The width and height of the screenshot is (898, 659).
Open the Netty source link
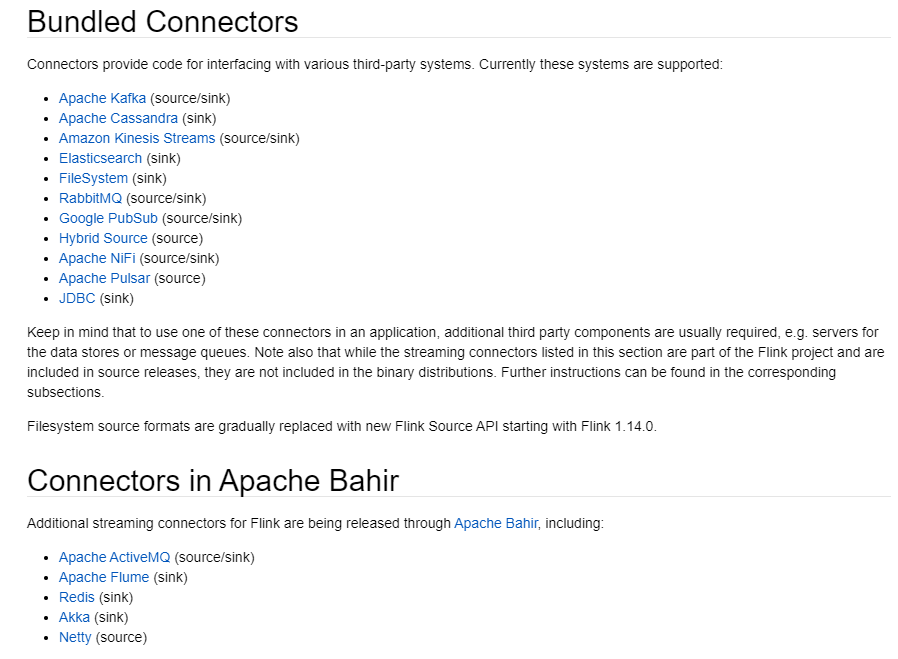click(75, 638)
